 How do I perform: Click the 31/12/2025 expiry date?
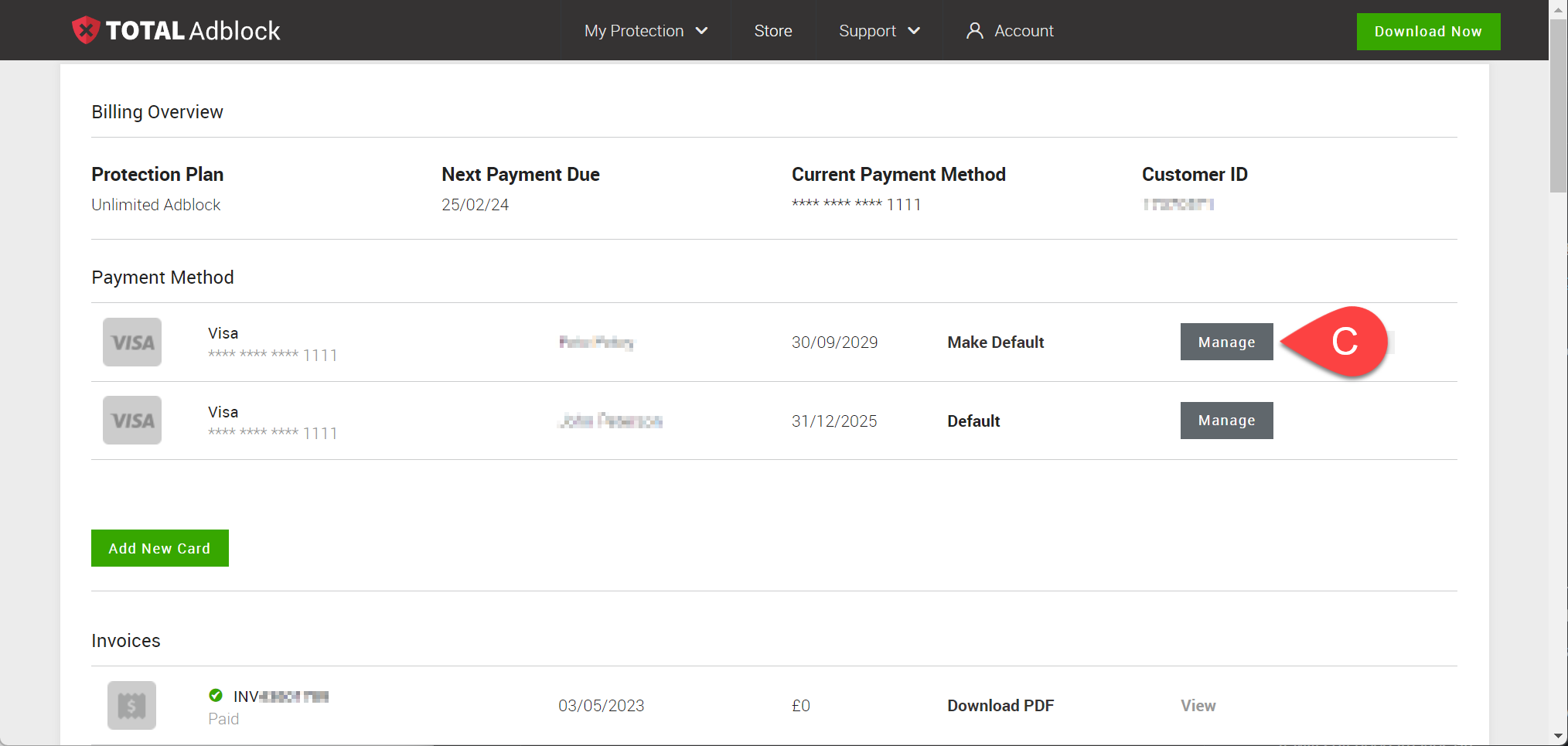pyautogui.click(x=834, y=421)
